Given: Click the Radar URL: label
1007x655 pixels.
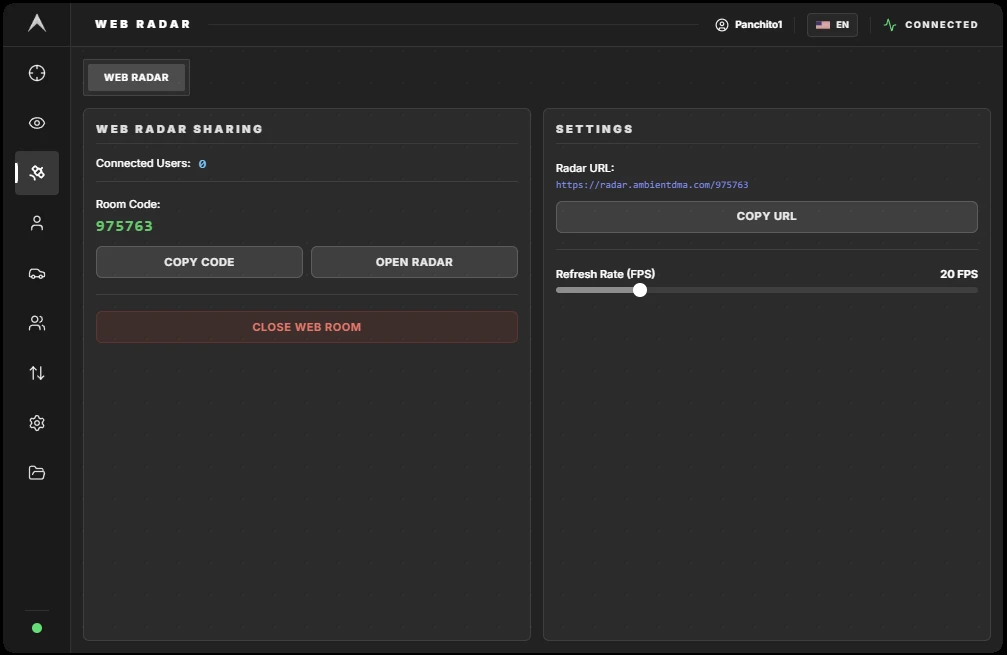Looking at the screenshot, I should click(x=584, y=168).
